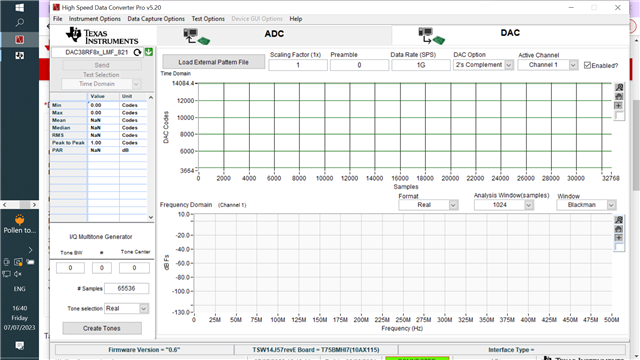Click the # Samples input field
The image size is (640, 360).
[x=127, y=288]
